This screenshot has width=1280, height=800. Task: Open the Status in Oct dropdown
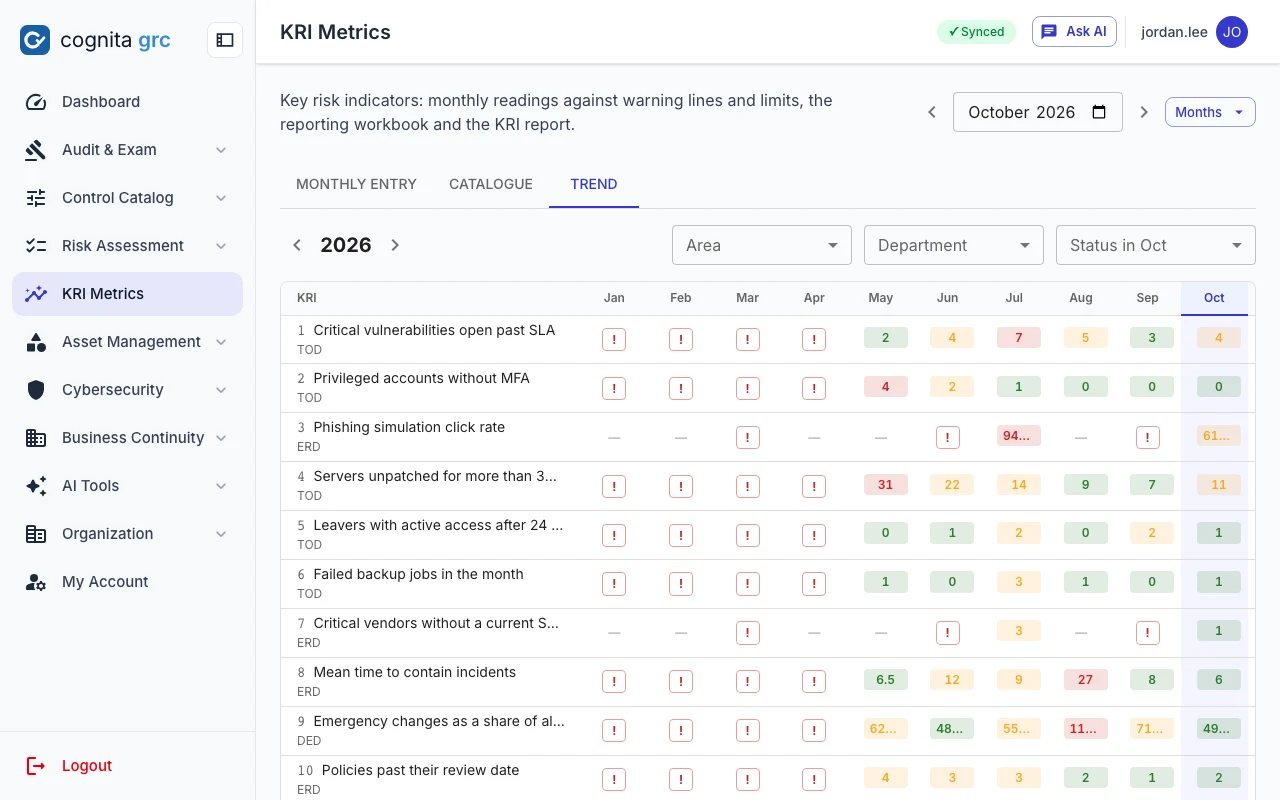click(x=1156, y=245)
